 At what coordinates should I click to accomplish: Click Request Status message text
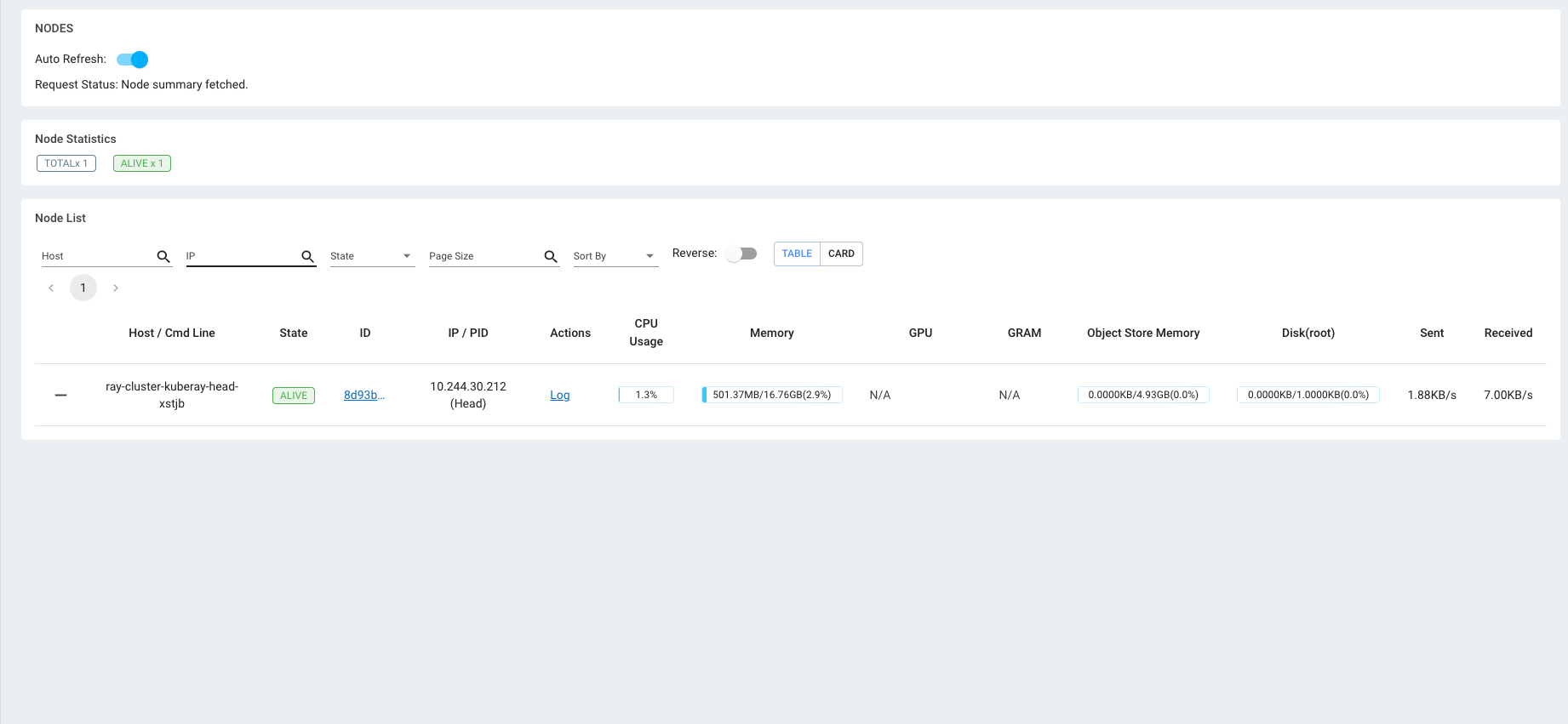coord(141,84)
